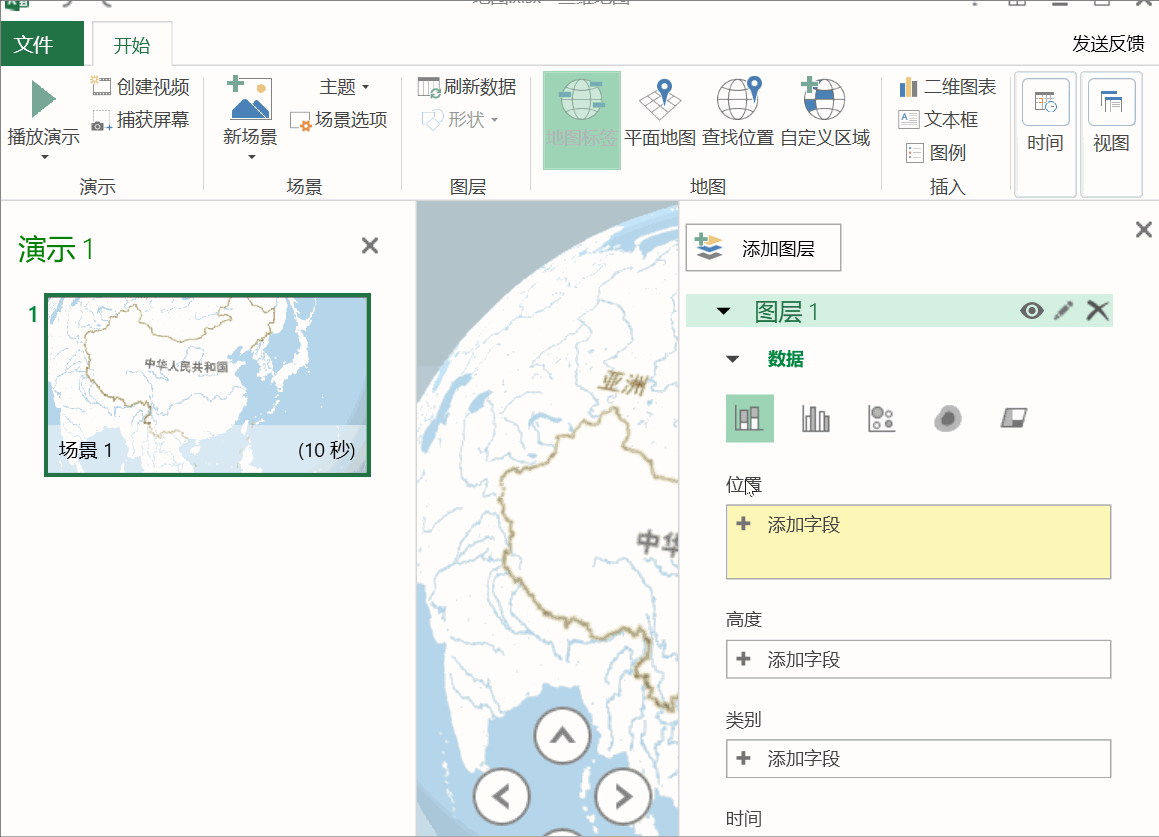
Task: Open the 时间 time group button
Action: click(1045, 135)
